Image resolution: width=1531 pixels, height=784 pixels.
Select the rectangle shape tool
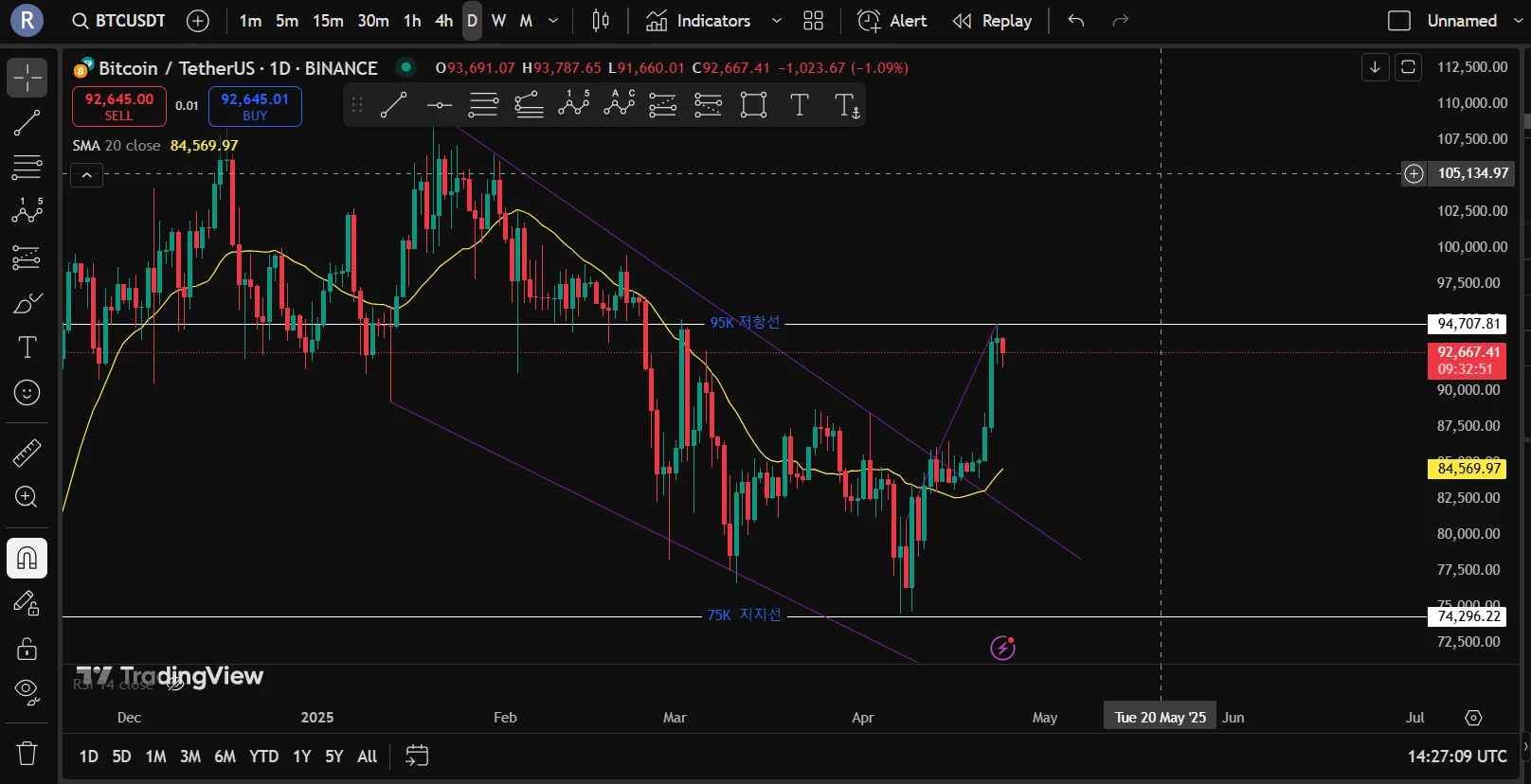[x=753, y=105]
